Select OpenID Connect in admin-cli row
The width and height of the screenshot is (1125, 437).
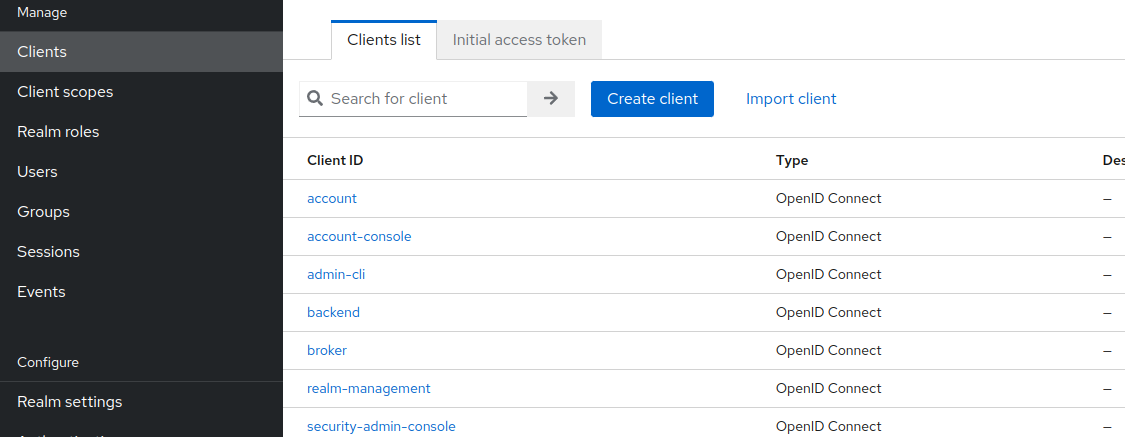(x=828, y=275)
